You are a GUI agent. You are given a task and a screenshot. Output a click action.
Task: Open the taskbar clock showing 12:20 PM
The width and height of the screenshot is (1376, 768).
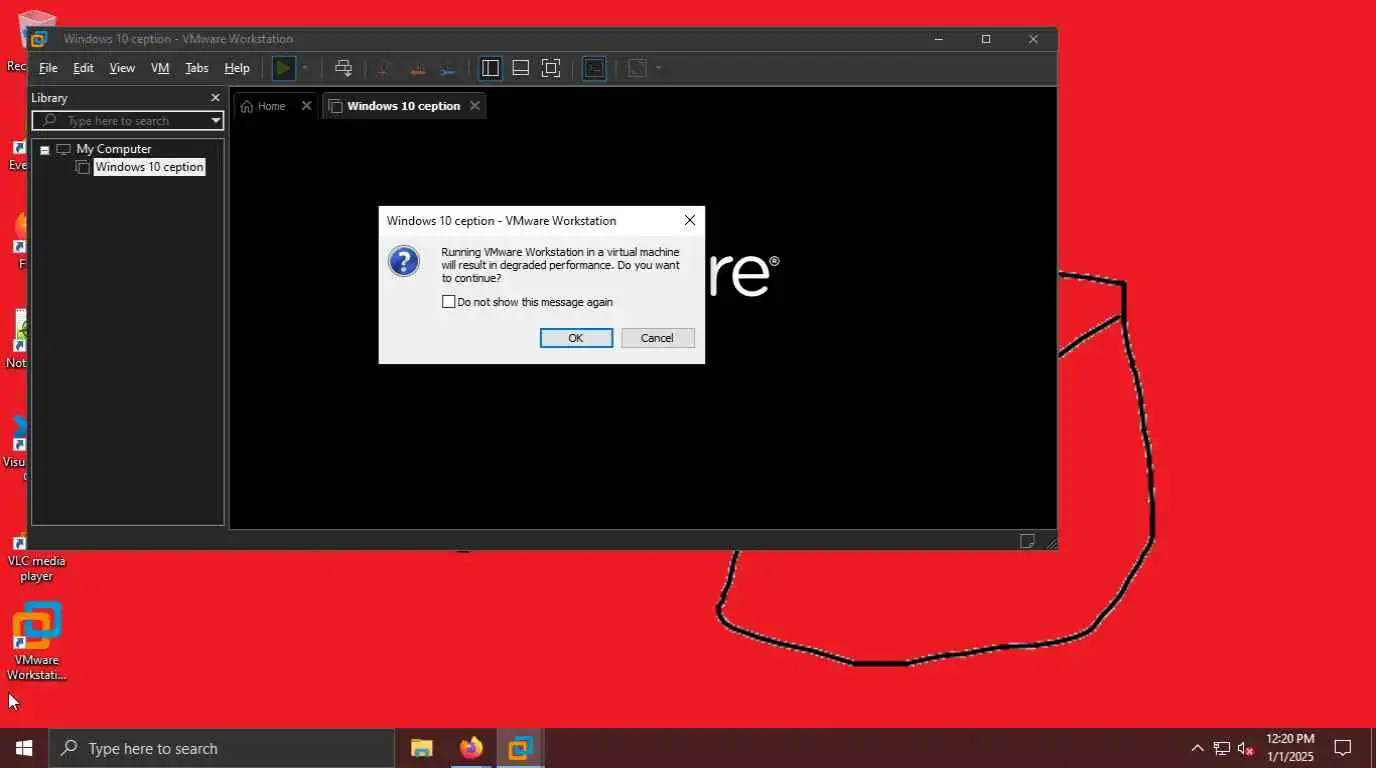(1290, 748)
